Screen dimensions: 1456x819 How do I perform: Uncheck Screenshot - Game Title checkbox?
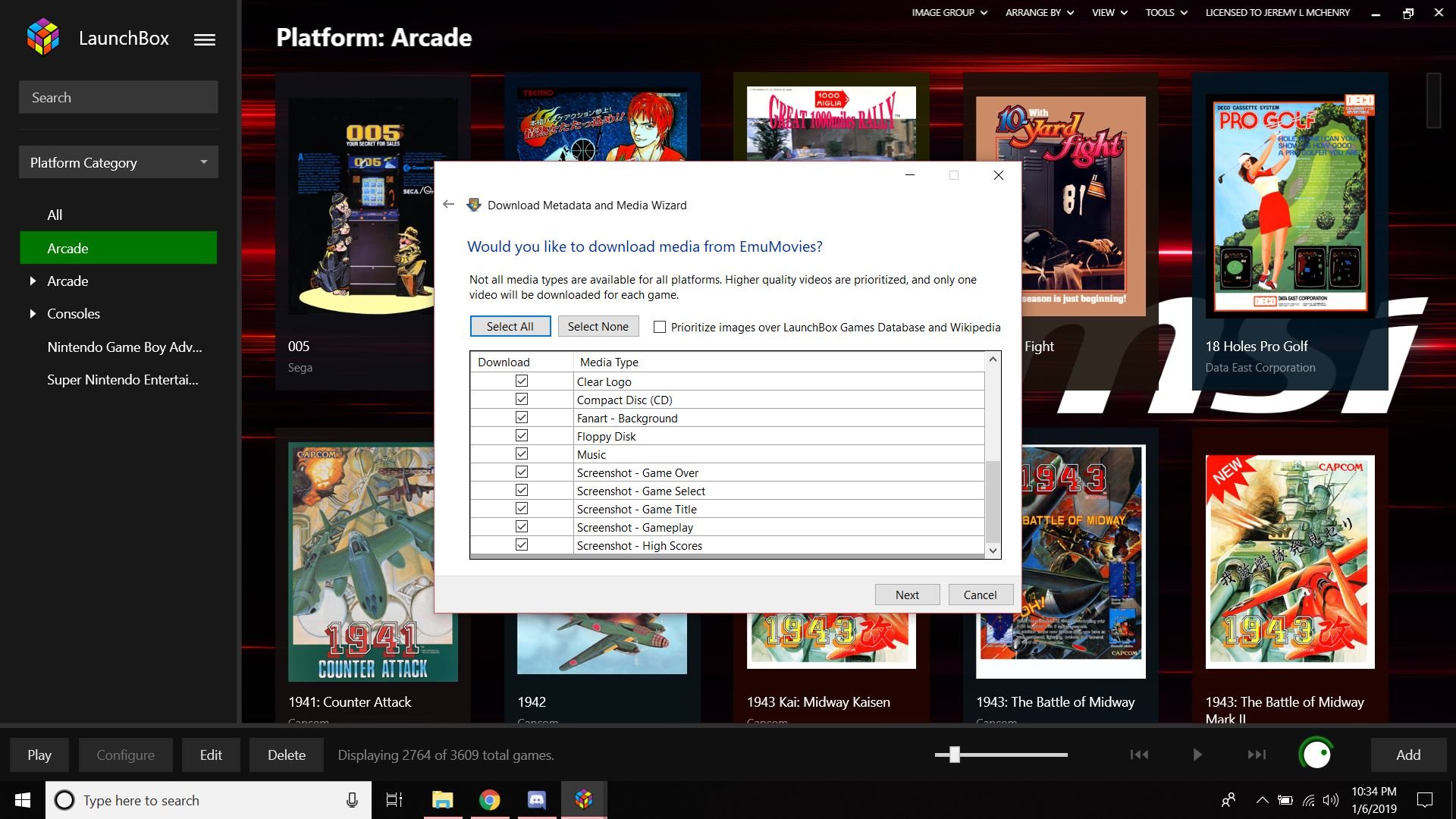[x=522, y=508]
